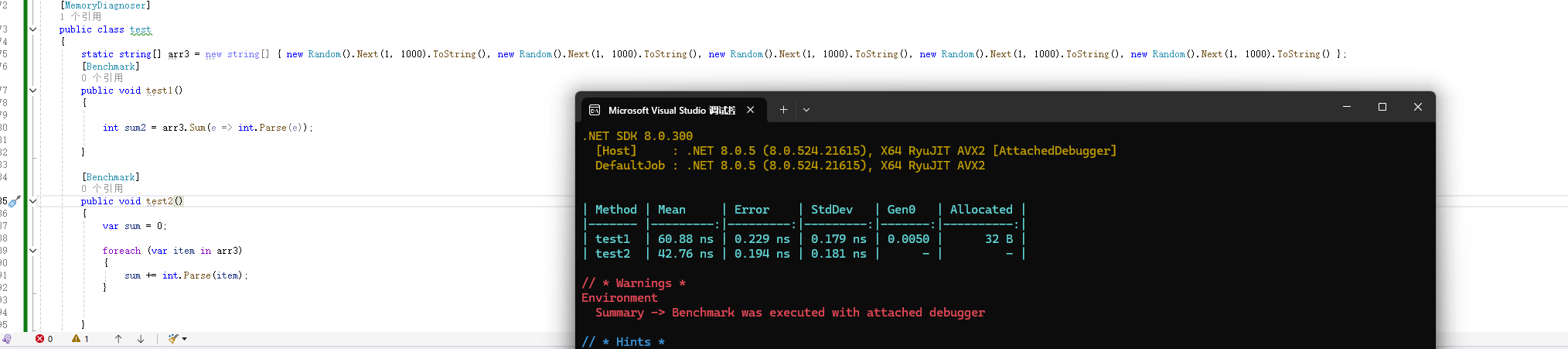The height and width of the screenshot is (349, 1568).
Task: Click the method name test1 in code
Action: pyautogui.click(x=159, y=91)
